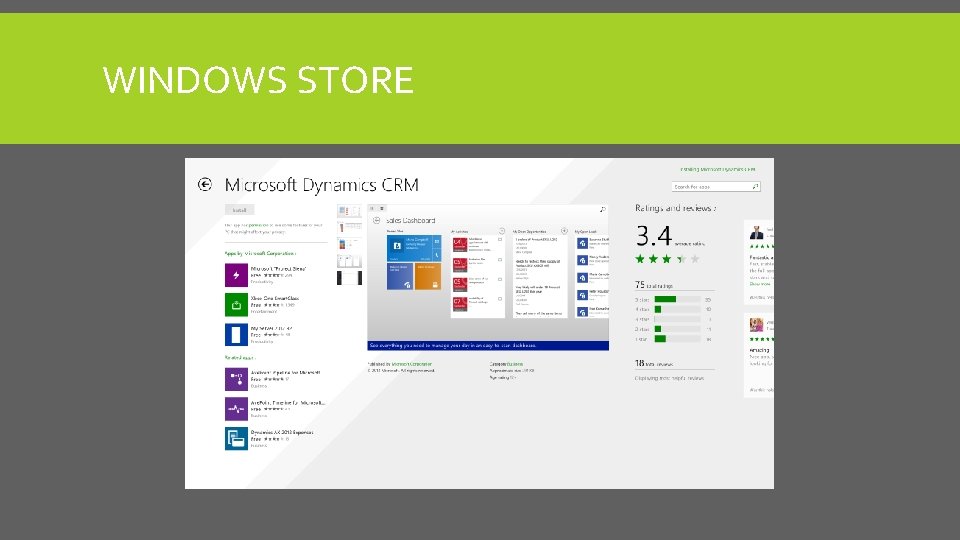Expand the Ratings and reviews section heading

point(675,208)
